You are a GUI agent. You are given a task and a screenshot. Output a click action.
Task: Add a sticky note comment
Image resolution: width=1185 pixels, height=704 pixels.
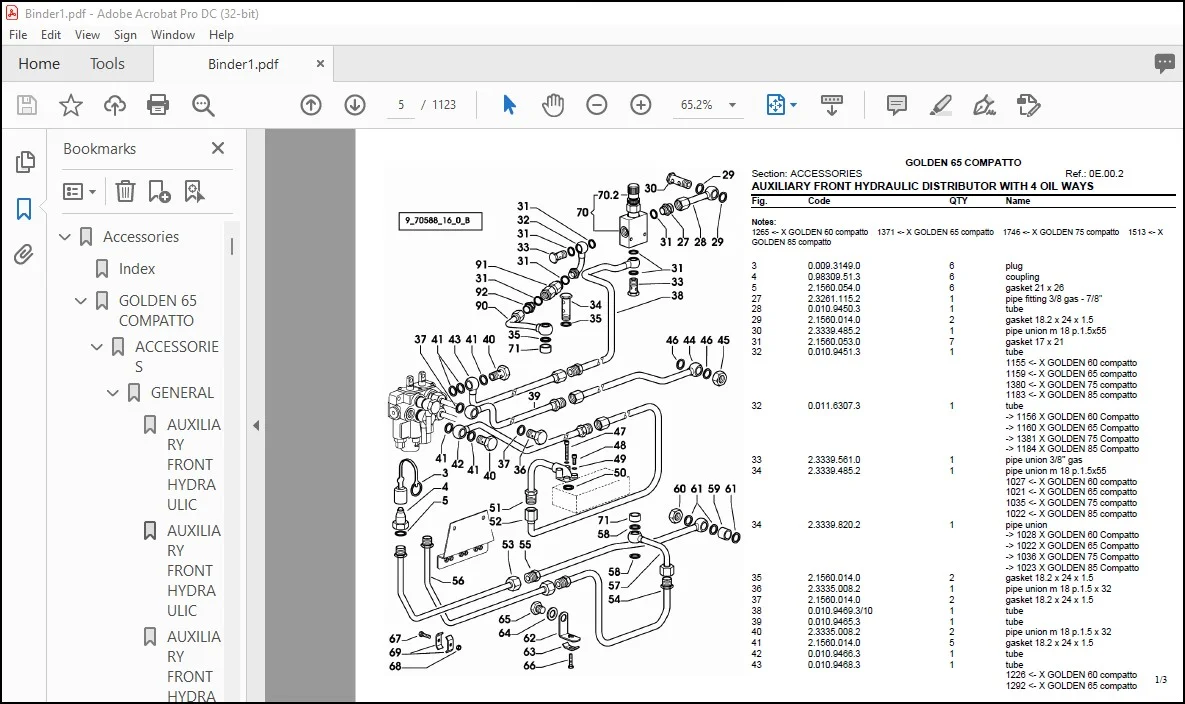point(896,105)
